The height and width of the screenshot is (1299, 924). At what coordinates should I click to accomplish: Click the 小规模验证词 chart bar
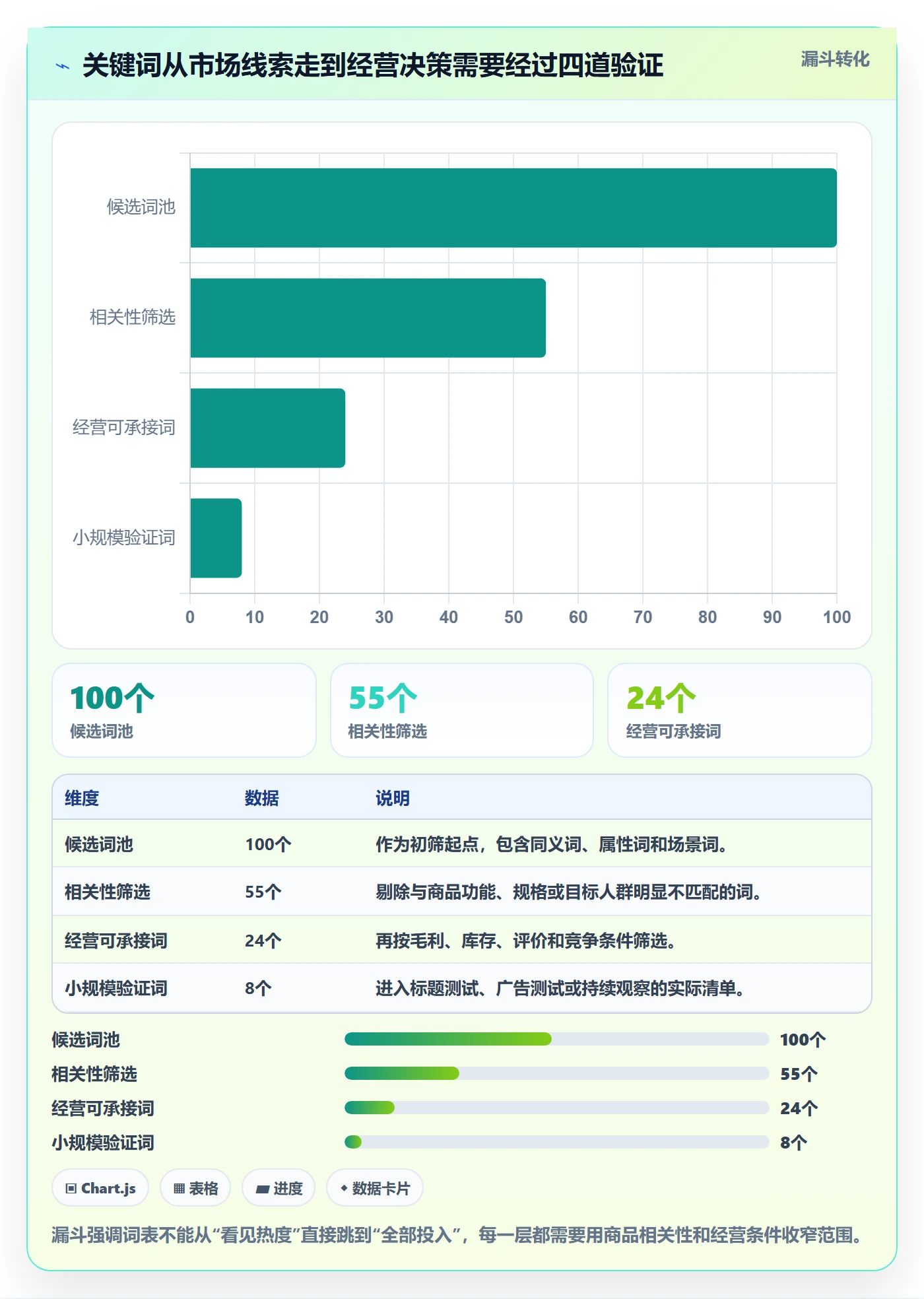(x=216, y=538)
